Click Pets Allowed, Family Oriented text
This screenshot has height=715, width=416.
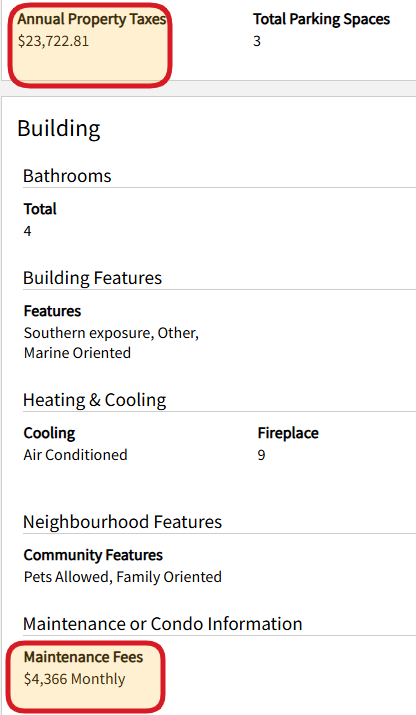point(123,577)
